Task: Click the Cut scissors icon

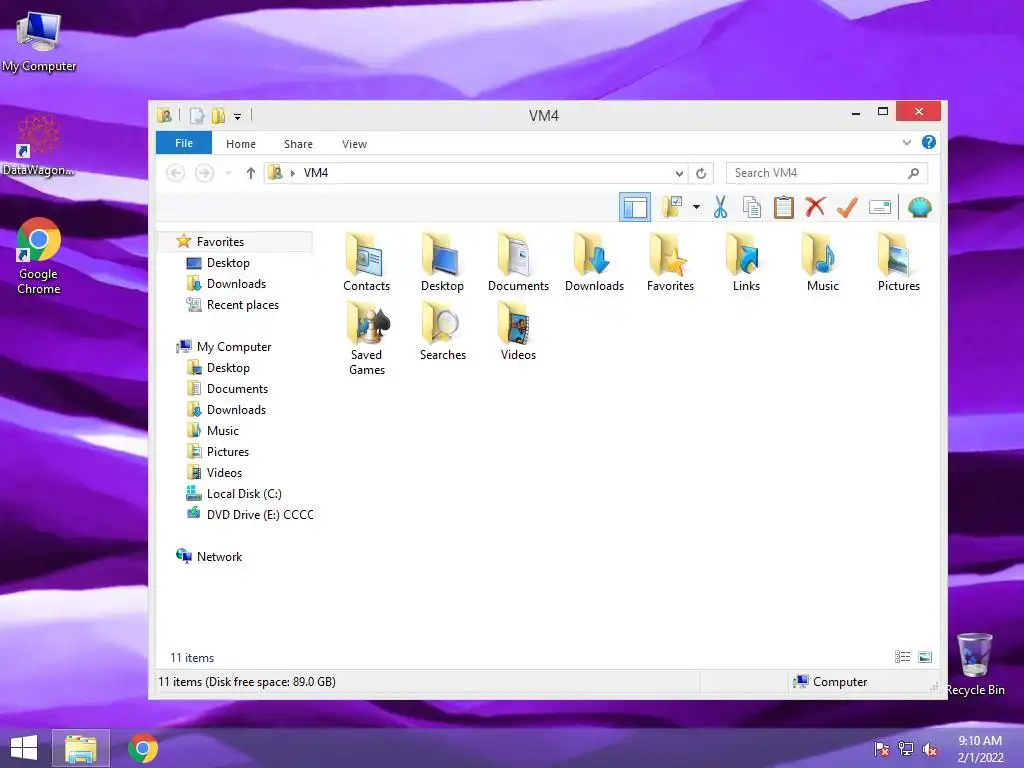Action: point(720,208)
